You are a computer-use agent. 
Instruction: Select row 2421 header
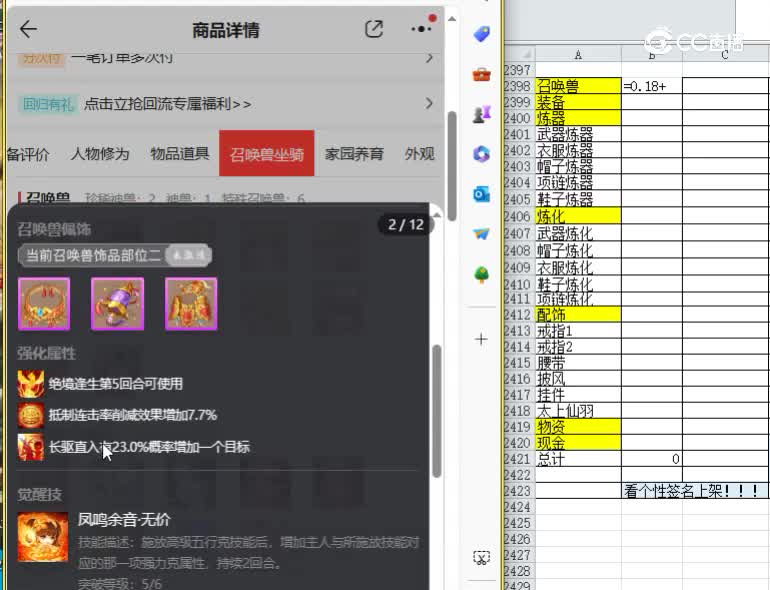[x=519, y=459]
